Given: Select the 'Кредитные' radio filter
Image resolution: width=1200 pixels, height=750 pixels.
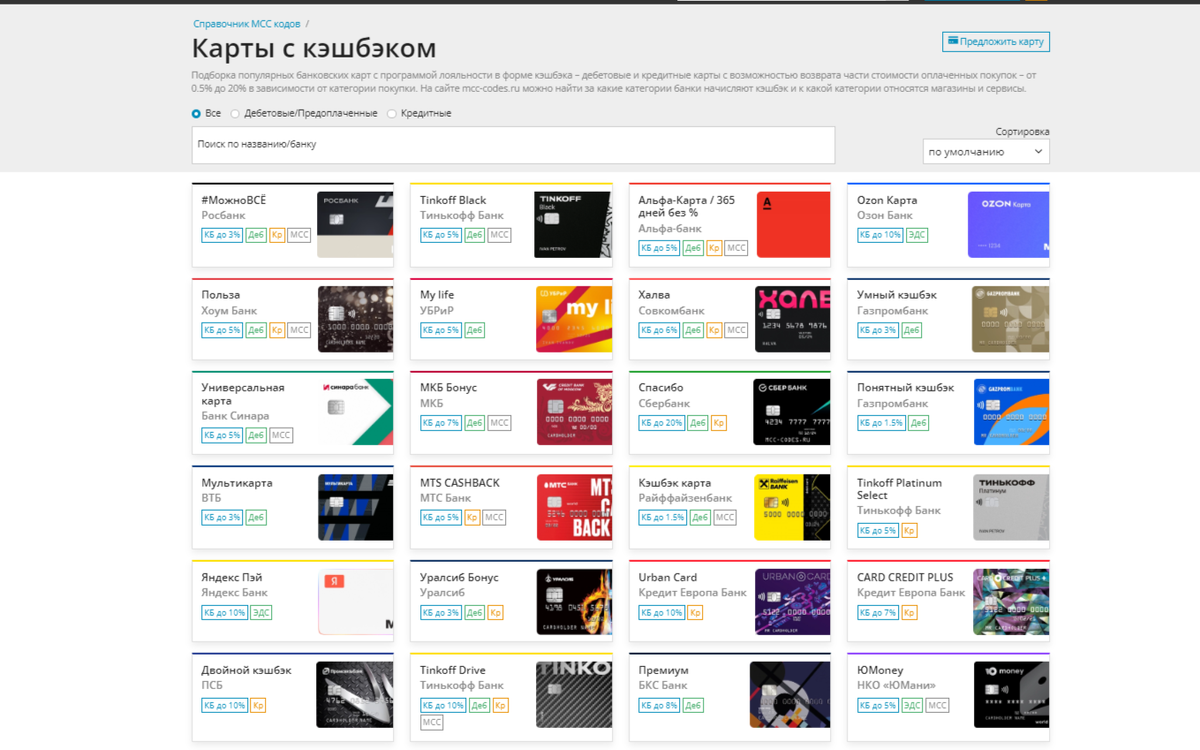Looking at the screenshot, I should [392, 114].
